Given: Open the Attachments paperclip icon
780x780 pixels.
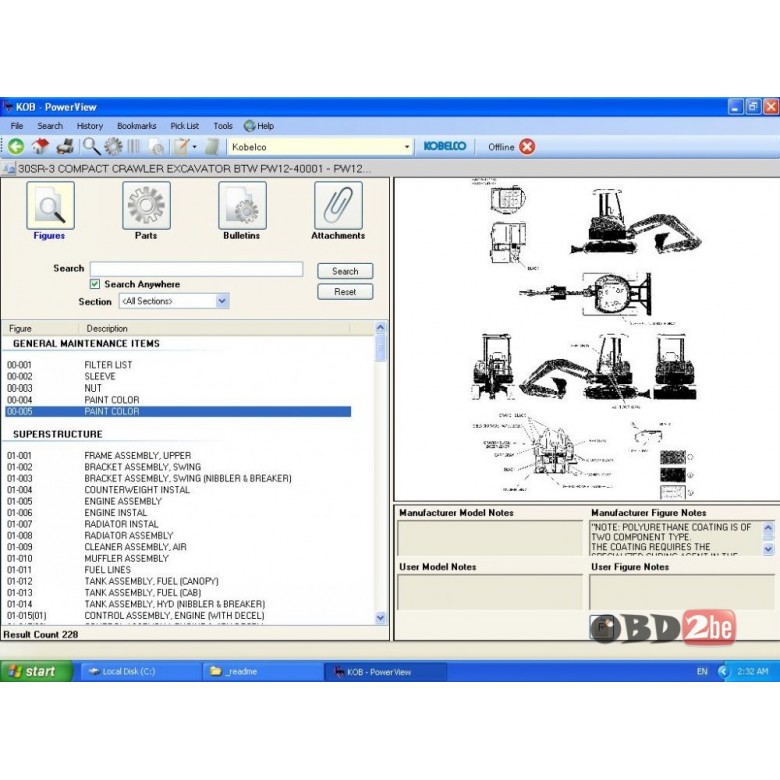Looking at the screenshot, I should pyautogui.click(x=338, y=205).
